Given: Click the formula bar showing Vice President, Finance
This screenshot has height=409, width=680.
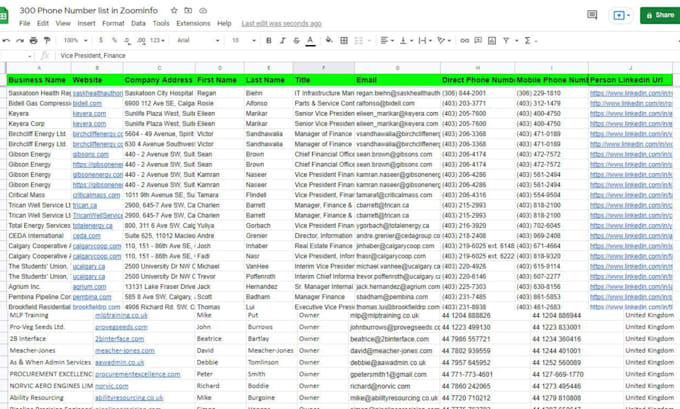Looking at the screenshot, I should (369, 56).
